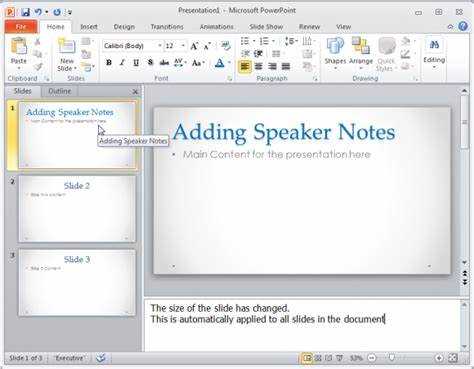Click the Redo/Repeat icon
The height and width of the screenshot is (369, 474).
(x=57, y=12)
